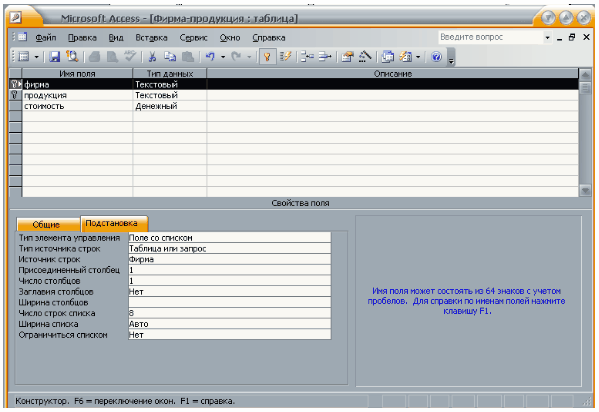The height and width of the screenshot is (412, 599).
Task: Open the Properties icon in toolbar
Action: (348, 57)
